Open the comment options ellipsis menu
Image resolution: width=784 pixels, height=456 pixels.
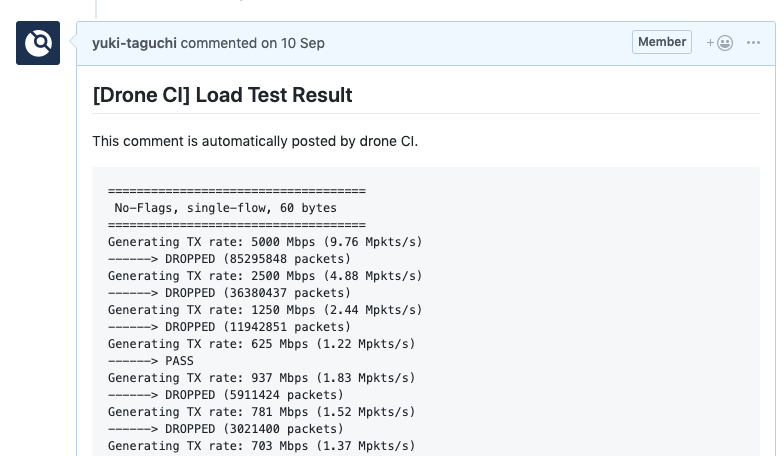[x=754, y=43]
